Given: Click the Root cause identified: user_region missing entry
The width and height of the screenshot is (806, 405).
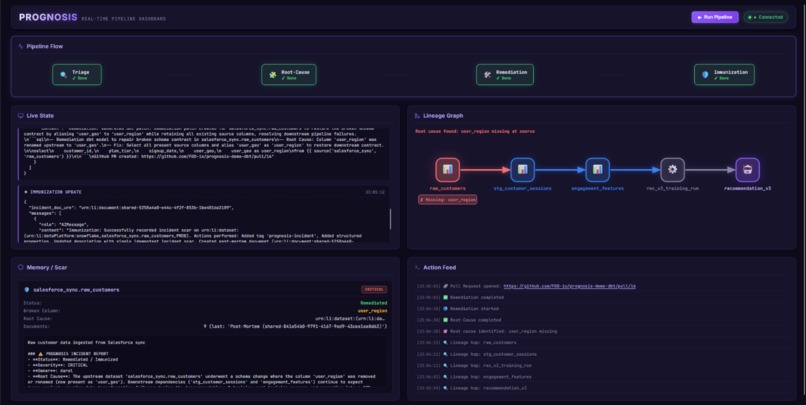Looking at the screenshot, I should click(503, 332).
